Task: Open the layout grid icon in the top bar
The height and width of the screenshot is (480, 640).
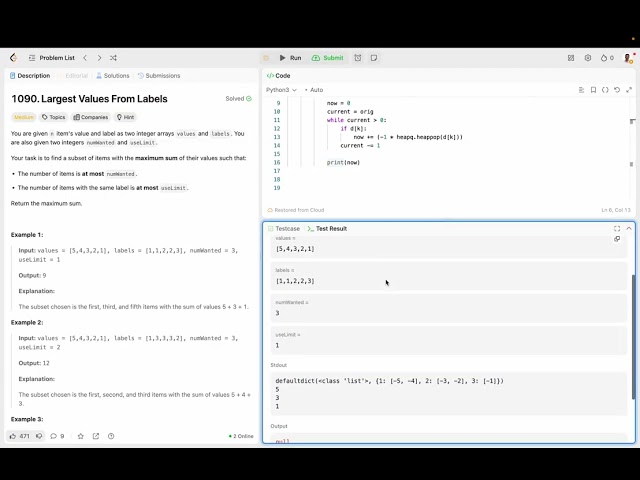Action: (571, 58)
